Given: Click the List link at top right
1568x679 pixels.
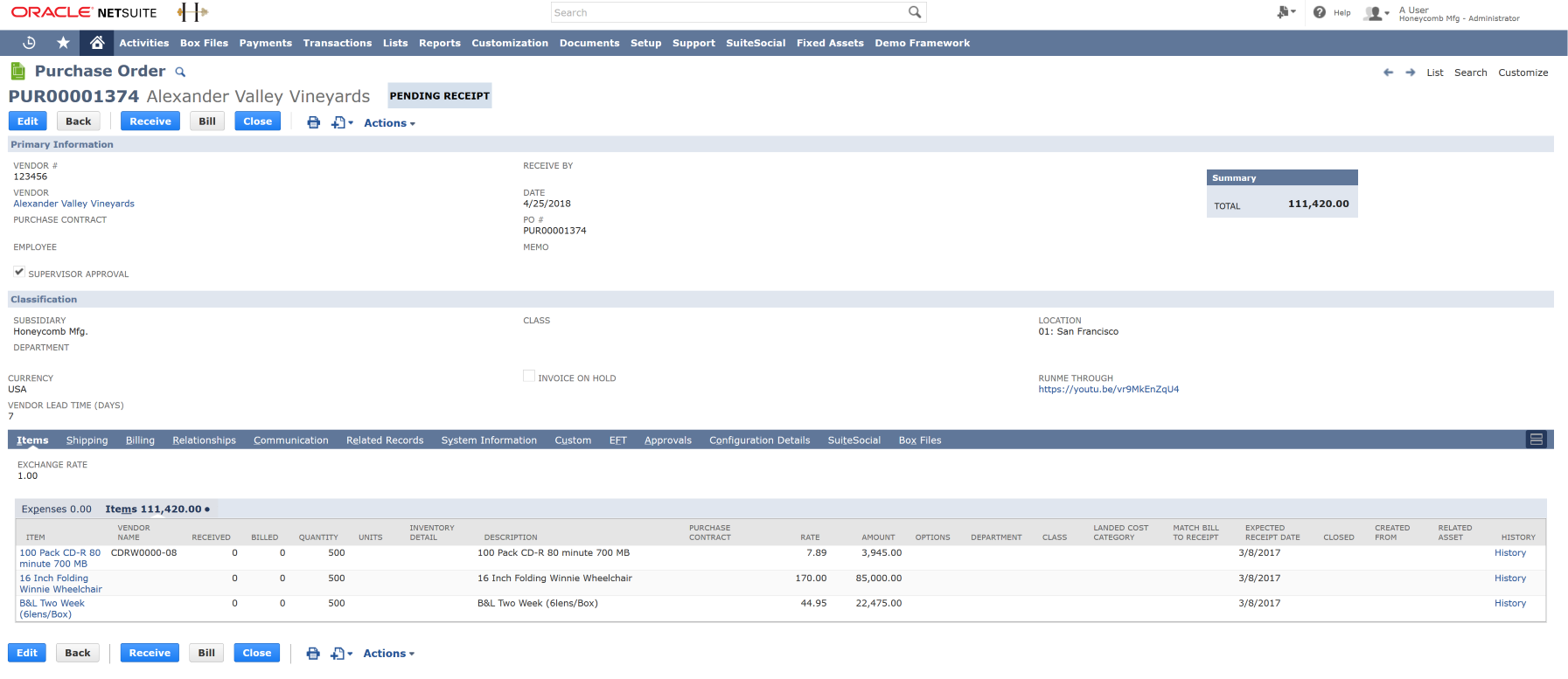Looking at the screenshot, I should [1435, 73].
